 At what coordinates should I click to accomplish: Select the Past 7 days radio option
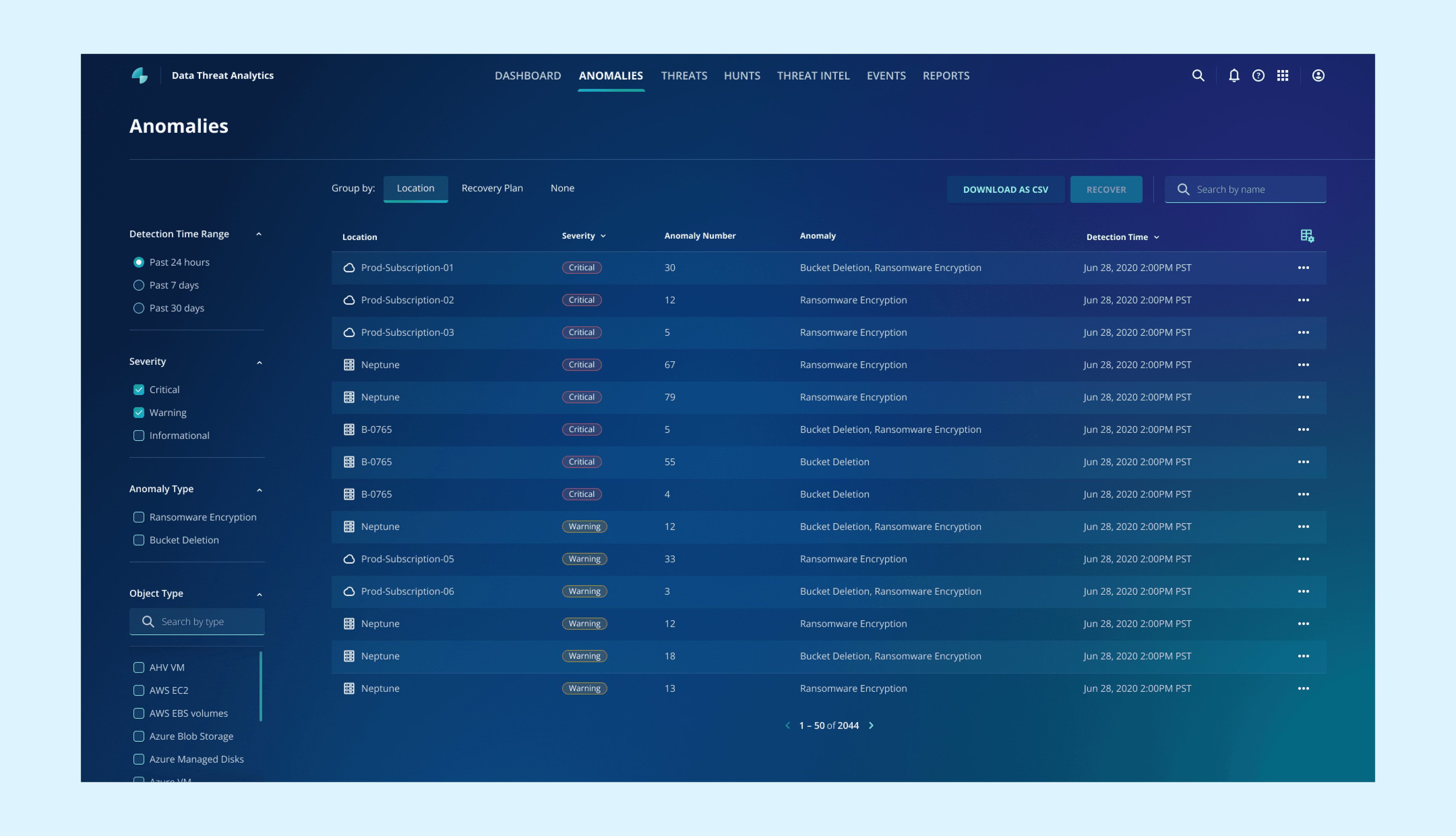139,286
